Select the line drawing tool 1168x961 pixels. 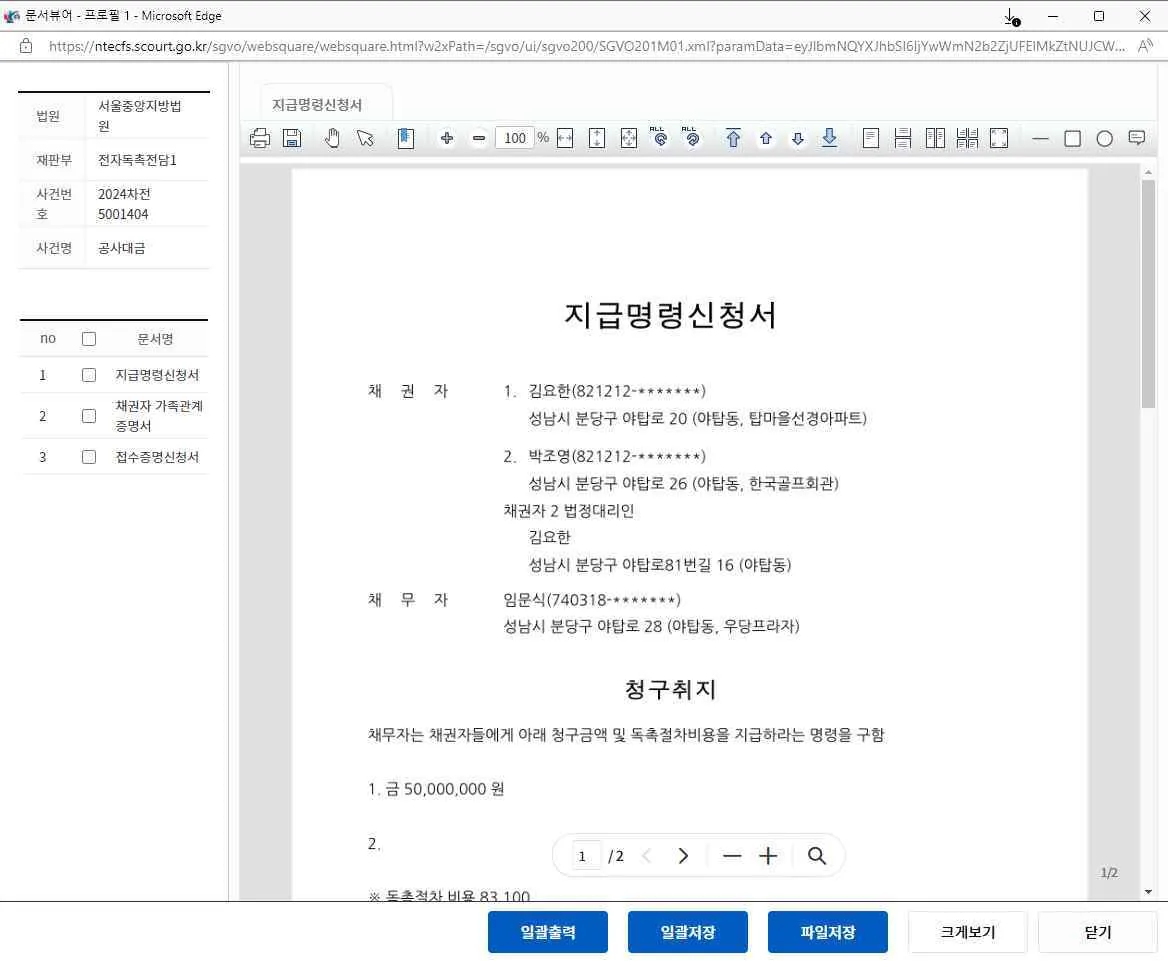(x=1041, y=139)
